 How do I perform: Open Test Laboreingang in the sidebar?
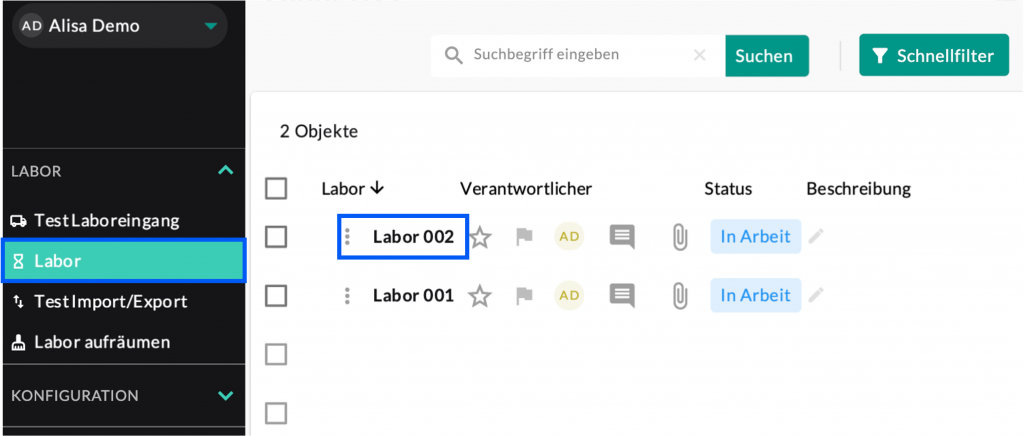click(x=106, y=220)
